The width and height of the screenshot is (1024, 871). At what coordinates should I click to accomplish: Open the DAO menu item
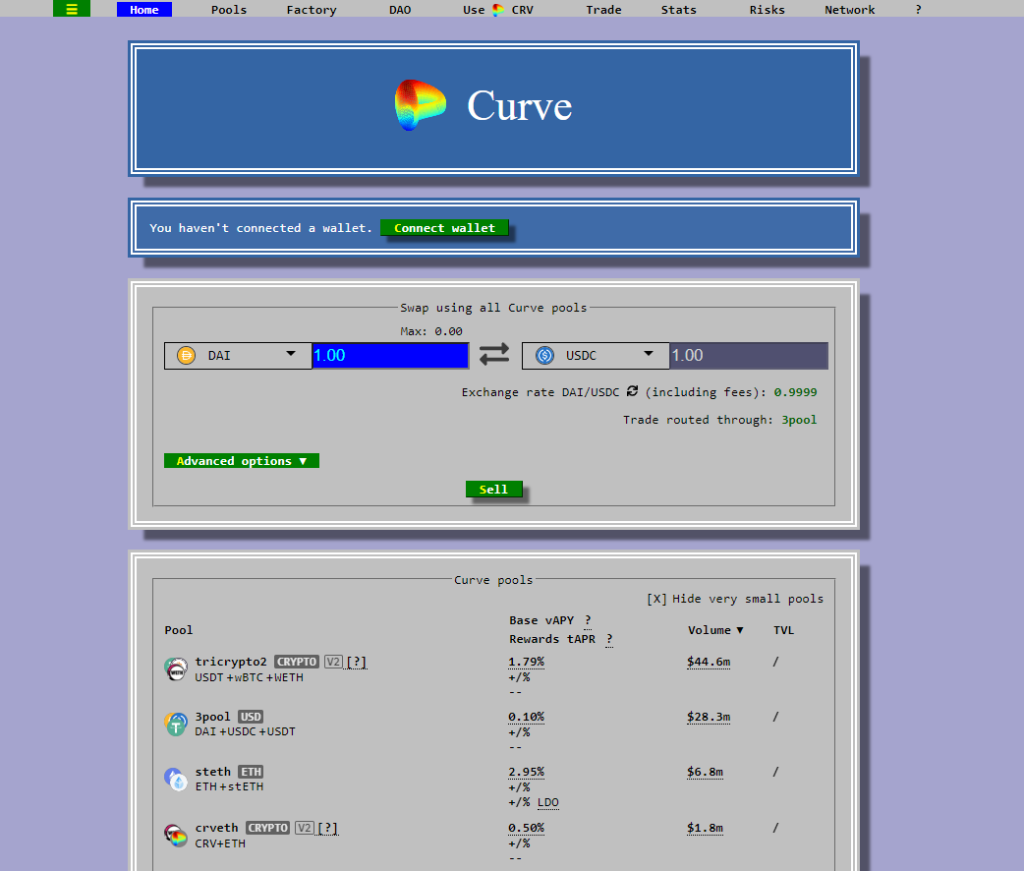pyautogui.click(x=400, y=10)
